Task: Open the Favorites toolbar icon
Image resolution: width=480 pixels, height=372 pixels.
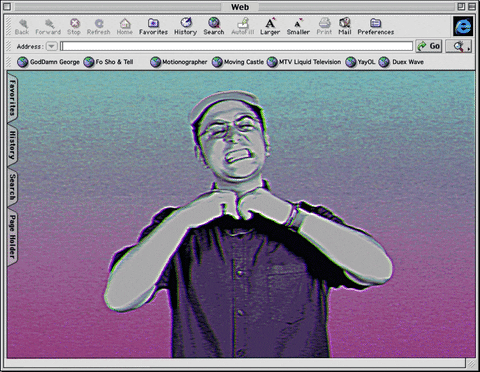Action: click(x=153, y=27)
